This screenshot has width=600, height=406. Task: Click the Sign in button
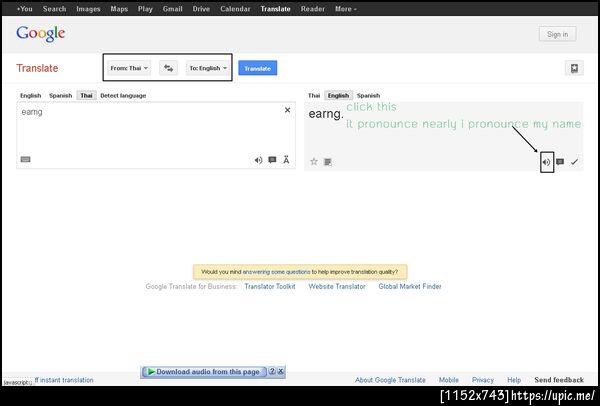pyautogui.click(x=557, y=34)
